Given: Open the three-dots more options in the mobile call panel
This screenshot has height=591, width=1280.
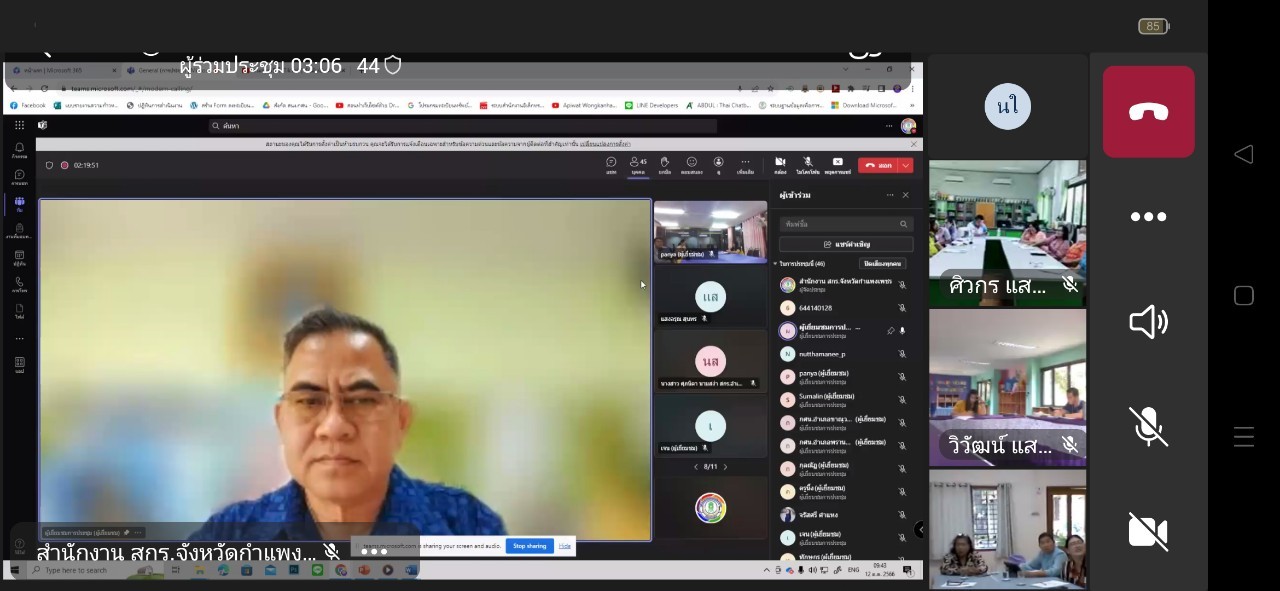Looking at the screenshot, I should [x=1148, y=217].
